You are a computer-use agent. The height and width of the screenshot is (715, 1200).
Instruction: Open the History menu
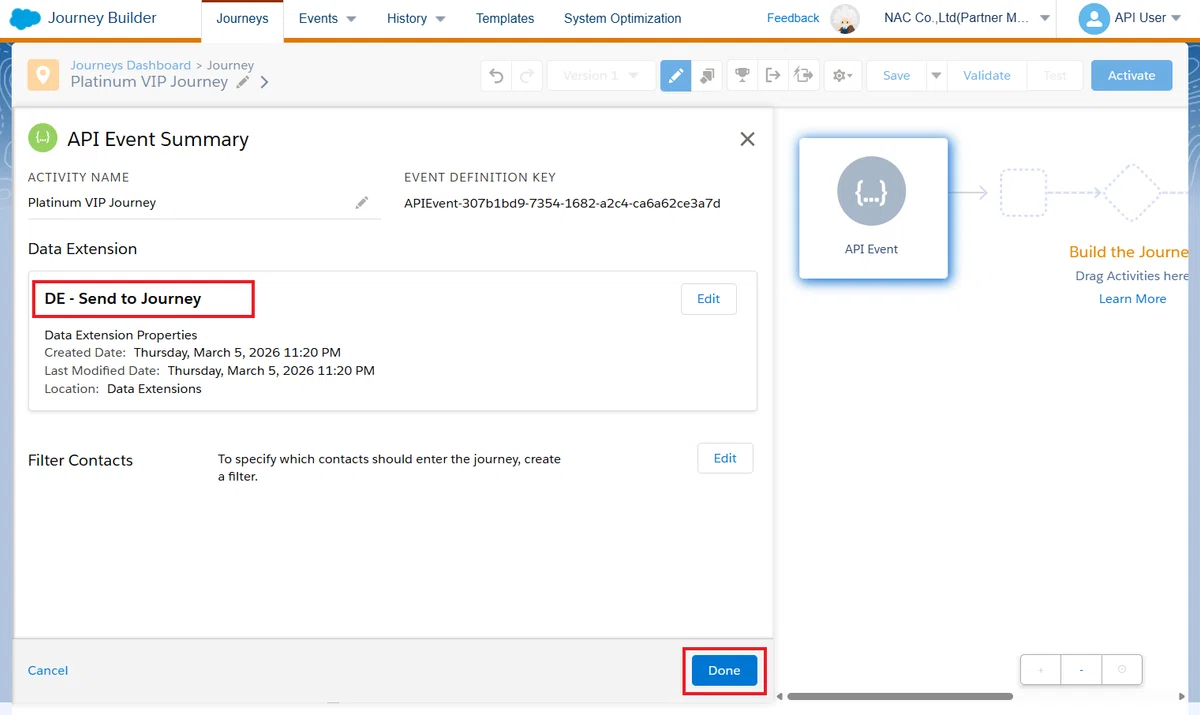point(416,18)
